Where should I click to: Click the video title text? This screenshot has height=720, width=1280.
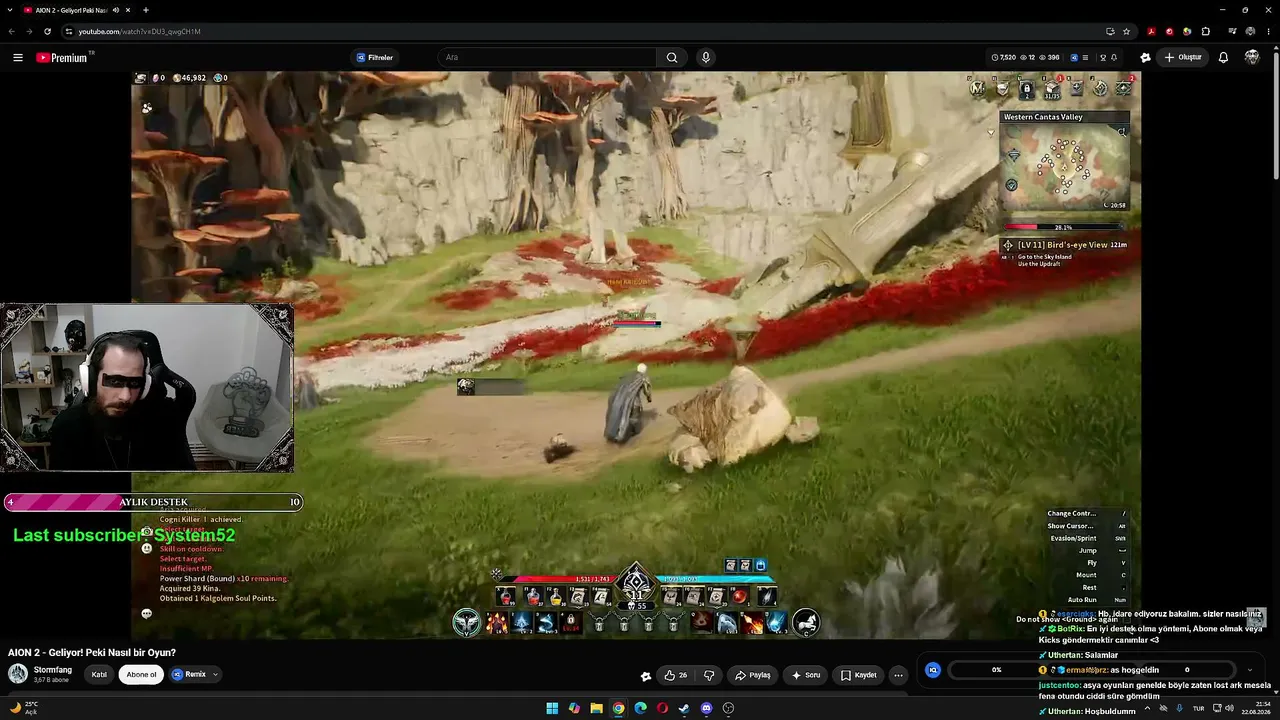pos(92,652)
